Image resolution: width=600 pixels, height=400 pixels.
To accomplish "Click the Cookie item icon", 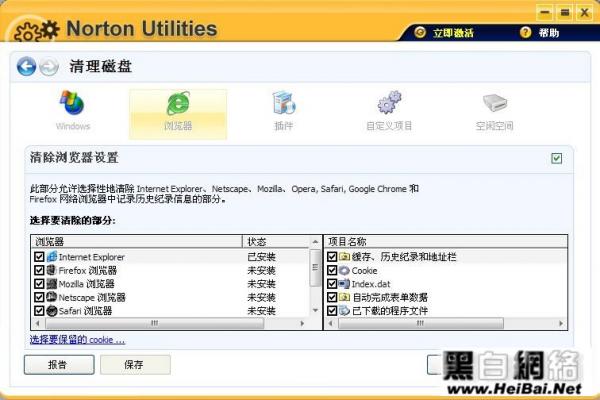I will tap(344, 270).
